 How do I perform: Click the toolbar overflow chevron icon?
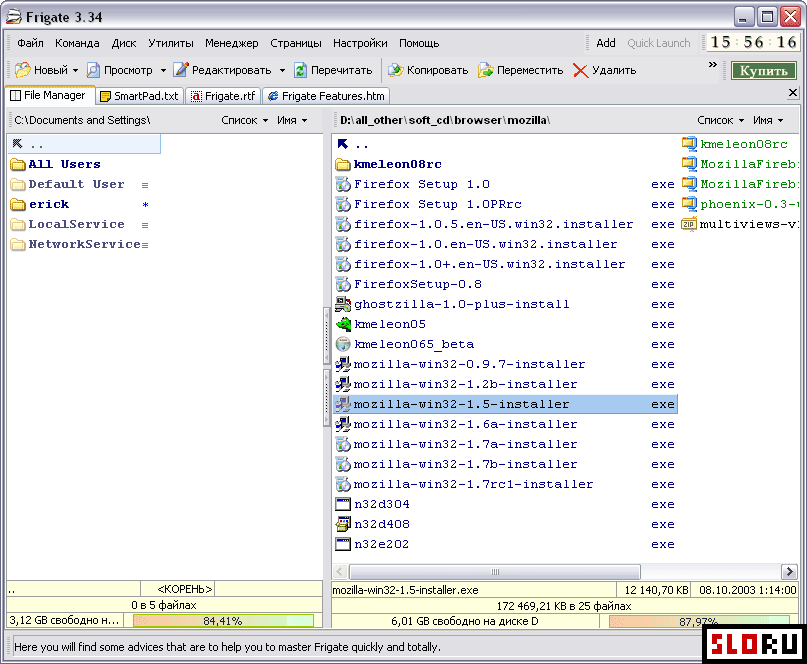point(713,64)
